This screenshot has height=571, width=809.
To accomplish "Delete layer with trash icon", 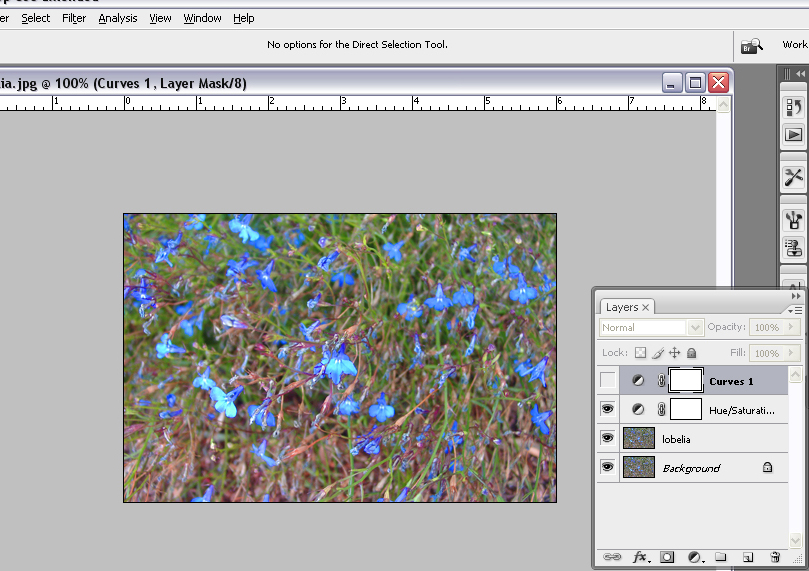I will pyautogui.click(x=775, y=557).
